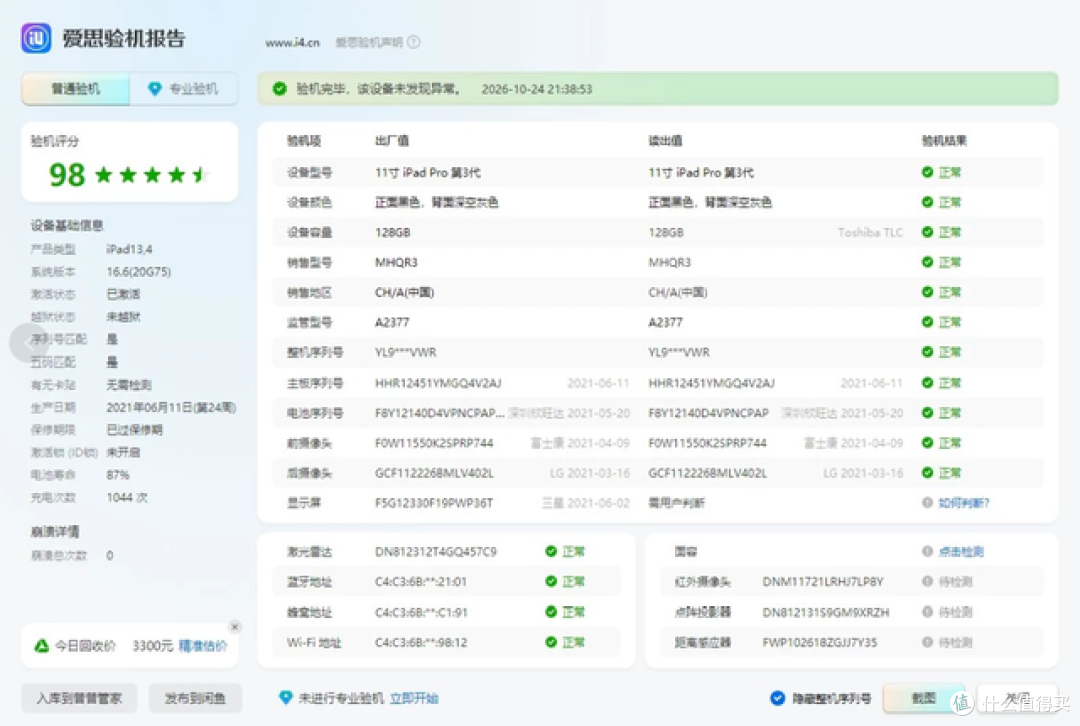Click gray pending icon in 红外摄像头 row

click(x=927, y=581)
